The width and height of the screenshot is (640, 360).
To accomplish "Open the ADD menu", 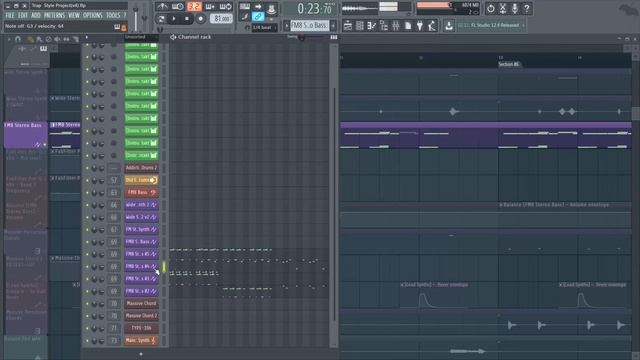I will (36, 15).
